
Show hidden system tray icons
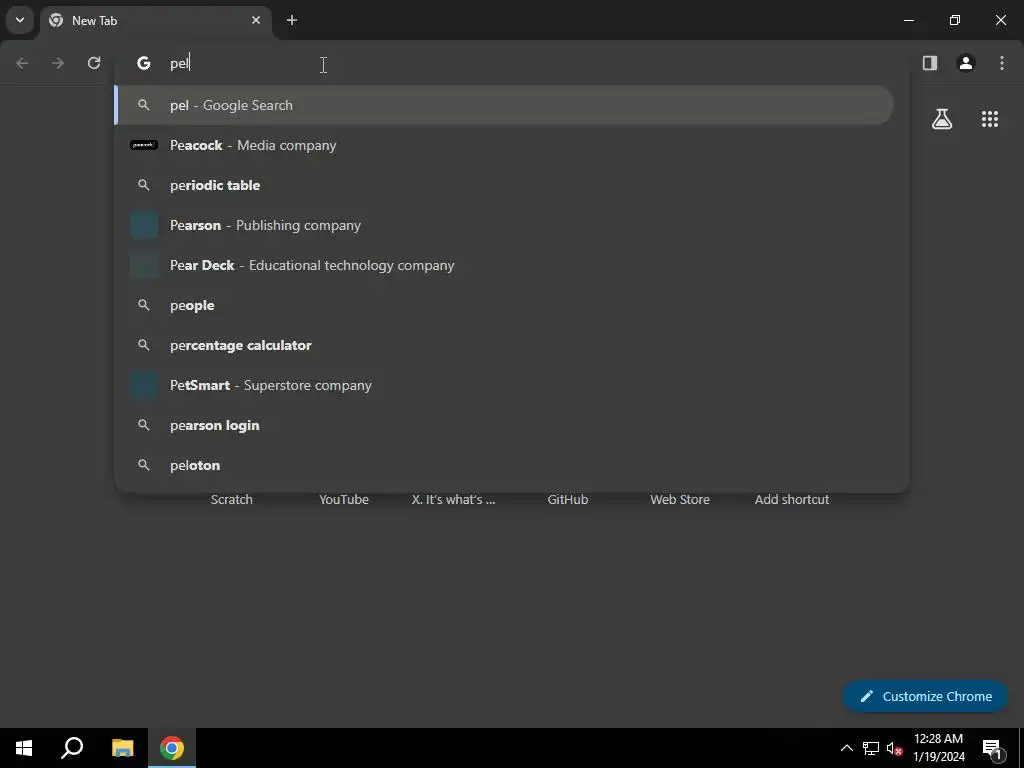pyautogui.click(x=846, y=748)
